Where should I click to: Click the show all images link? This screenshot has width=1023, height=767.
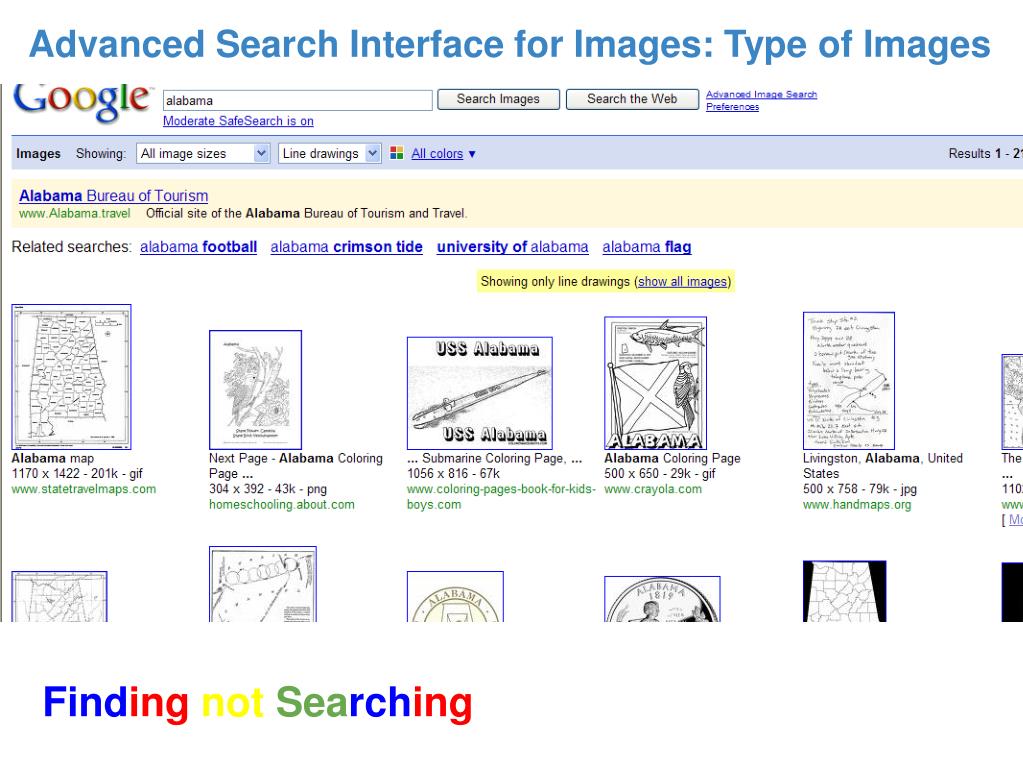tap(682, 282)
